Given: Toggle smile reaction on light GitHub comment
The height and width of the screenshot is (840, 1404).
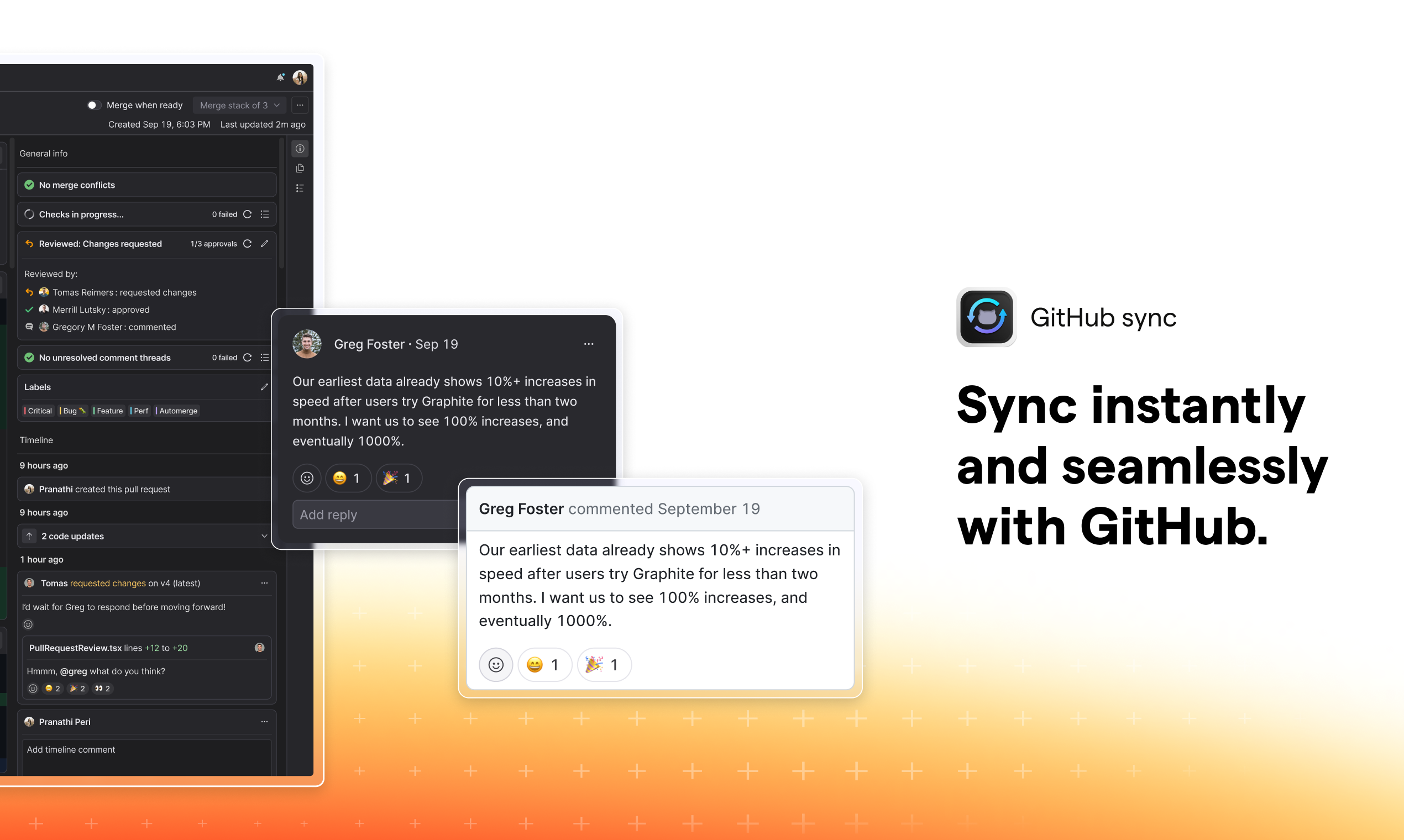Looking at the screenshot, I should [x=544, y=664].
